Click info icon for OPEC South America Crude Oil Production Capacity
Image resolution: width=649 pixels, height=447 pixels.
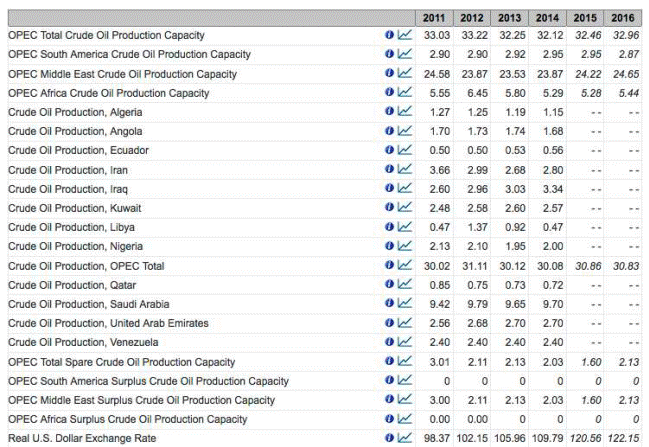tap(389, 54)
